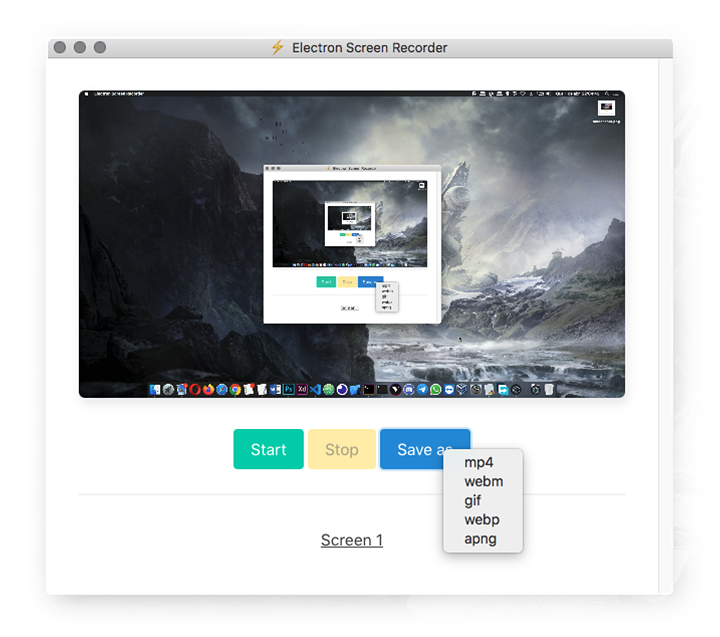Image resolution: width=720 pixels, height=637 pixels.
Task: Zoom the recorder window to full size
Action: (100, 47)
